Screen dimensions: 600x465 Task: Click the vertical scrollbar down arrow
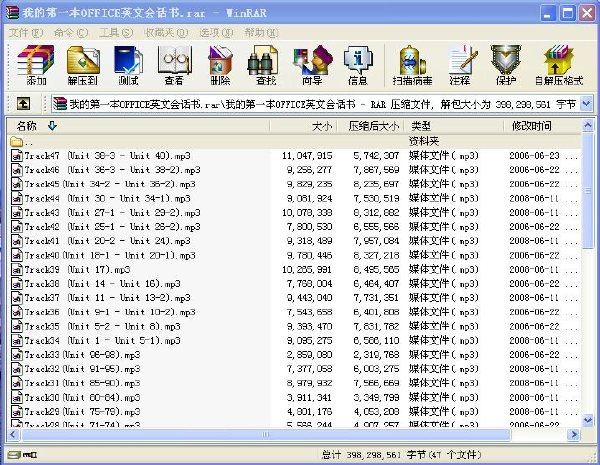tap(587, 420)
